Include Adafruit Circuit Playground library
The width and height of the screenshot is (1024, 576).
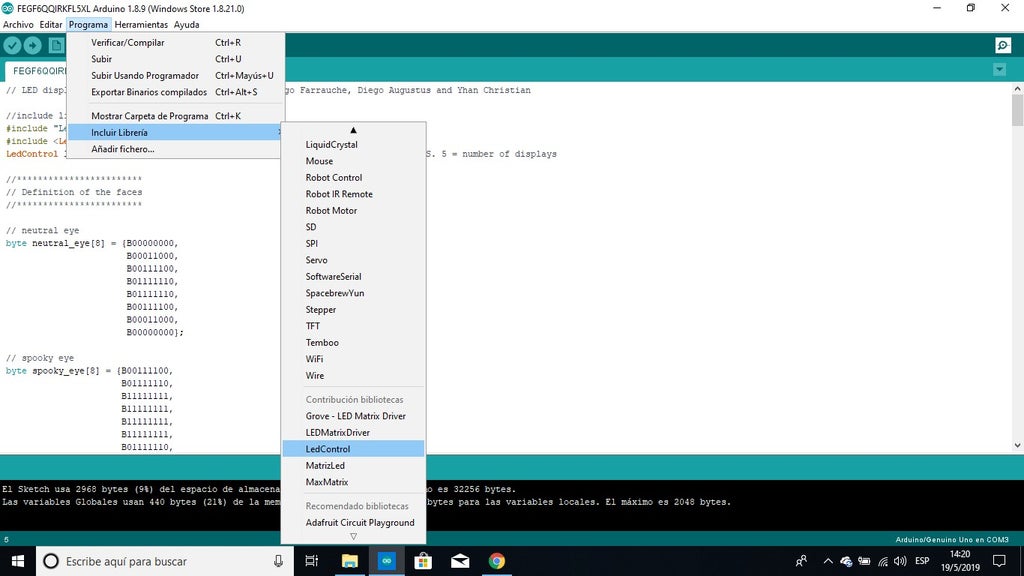pos(353,522)
